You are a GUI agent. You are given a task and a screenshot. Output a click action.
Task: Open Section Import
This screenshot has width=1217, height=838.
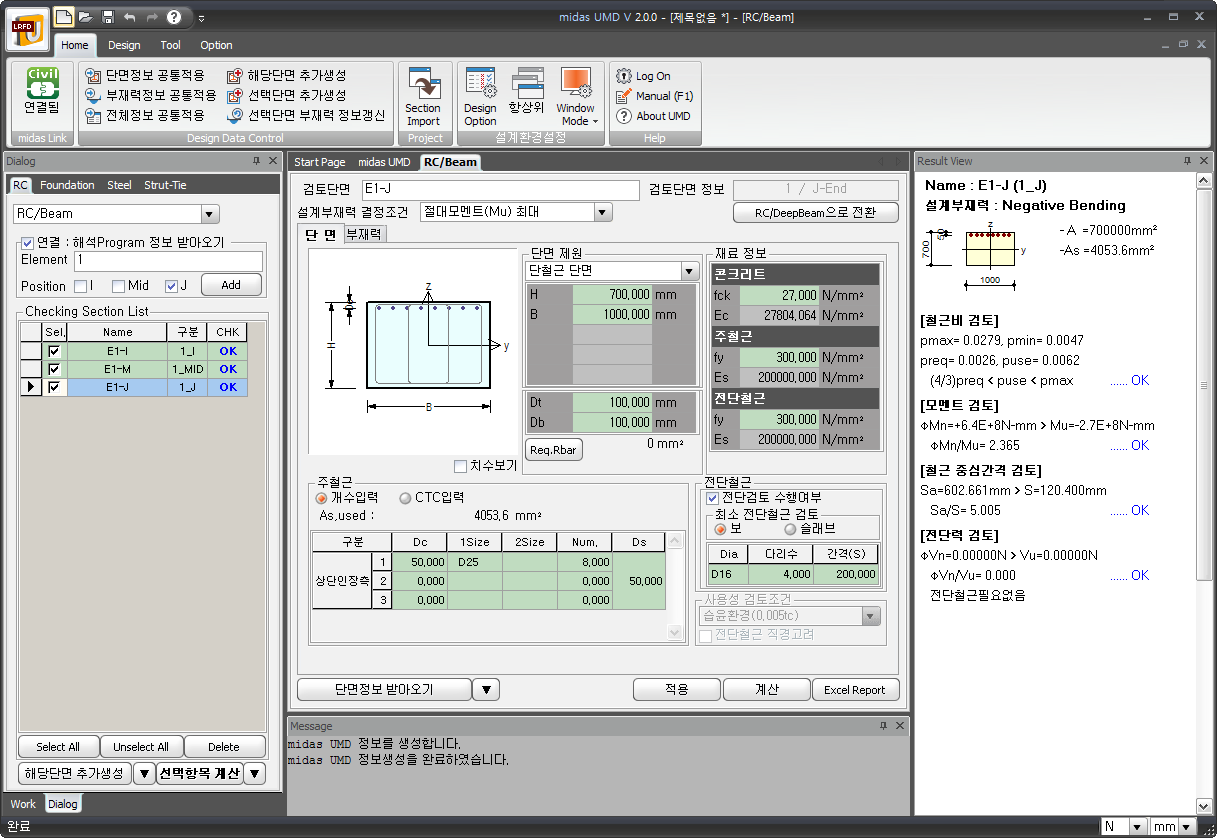[423, 97]
